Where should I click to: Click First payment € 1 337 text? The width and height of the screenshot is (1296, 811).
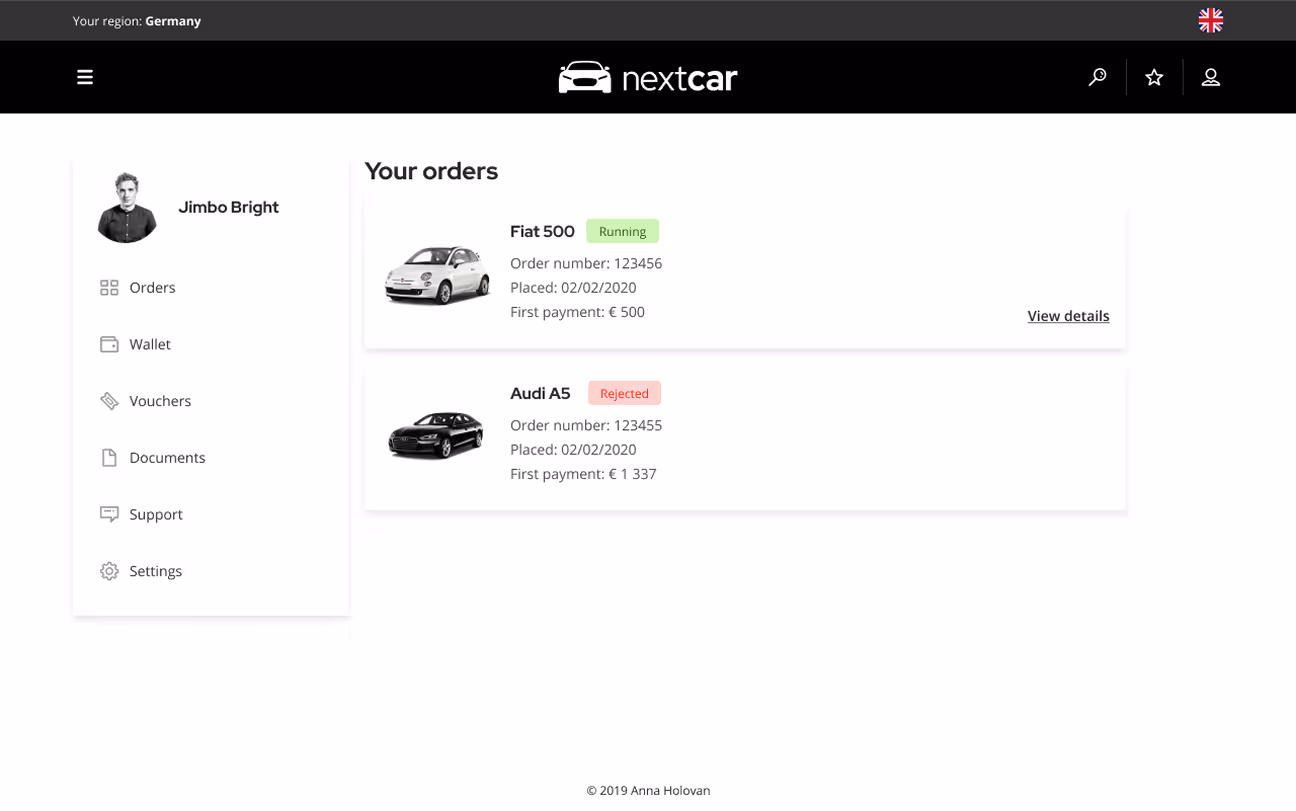[583, 474]
